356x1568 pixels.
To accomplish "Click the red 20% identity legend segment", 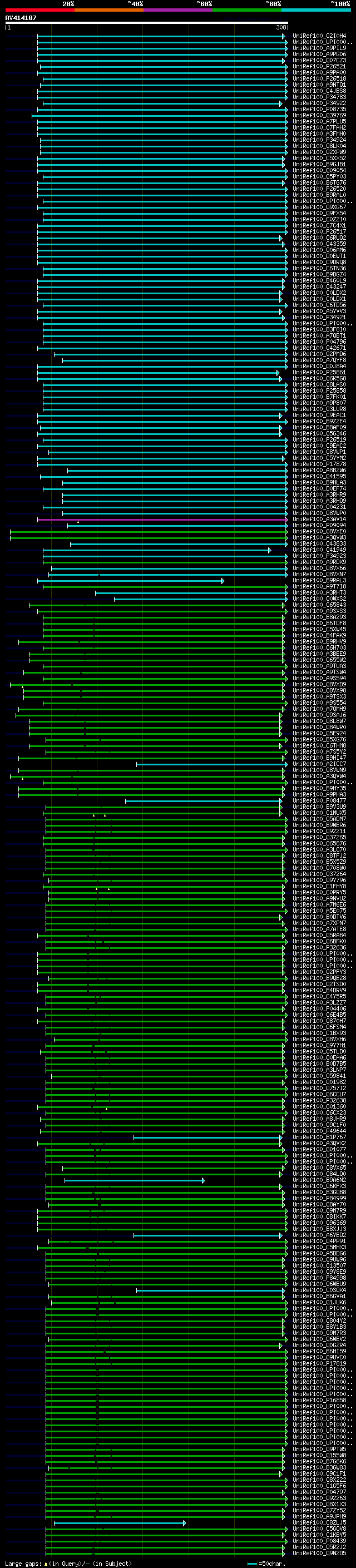I will click(x=40, y=11).
